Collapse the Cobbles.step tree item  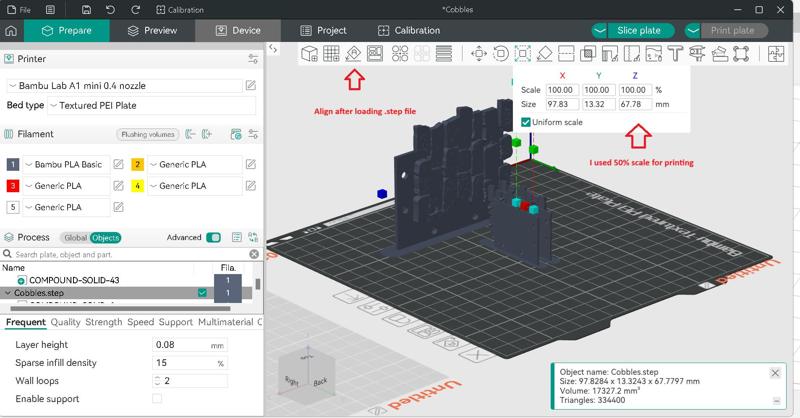pos(9,293)
